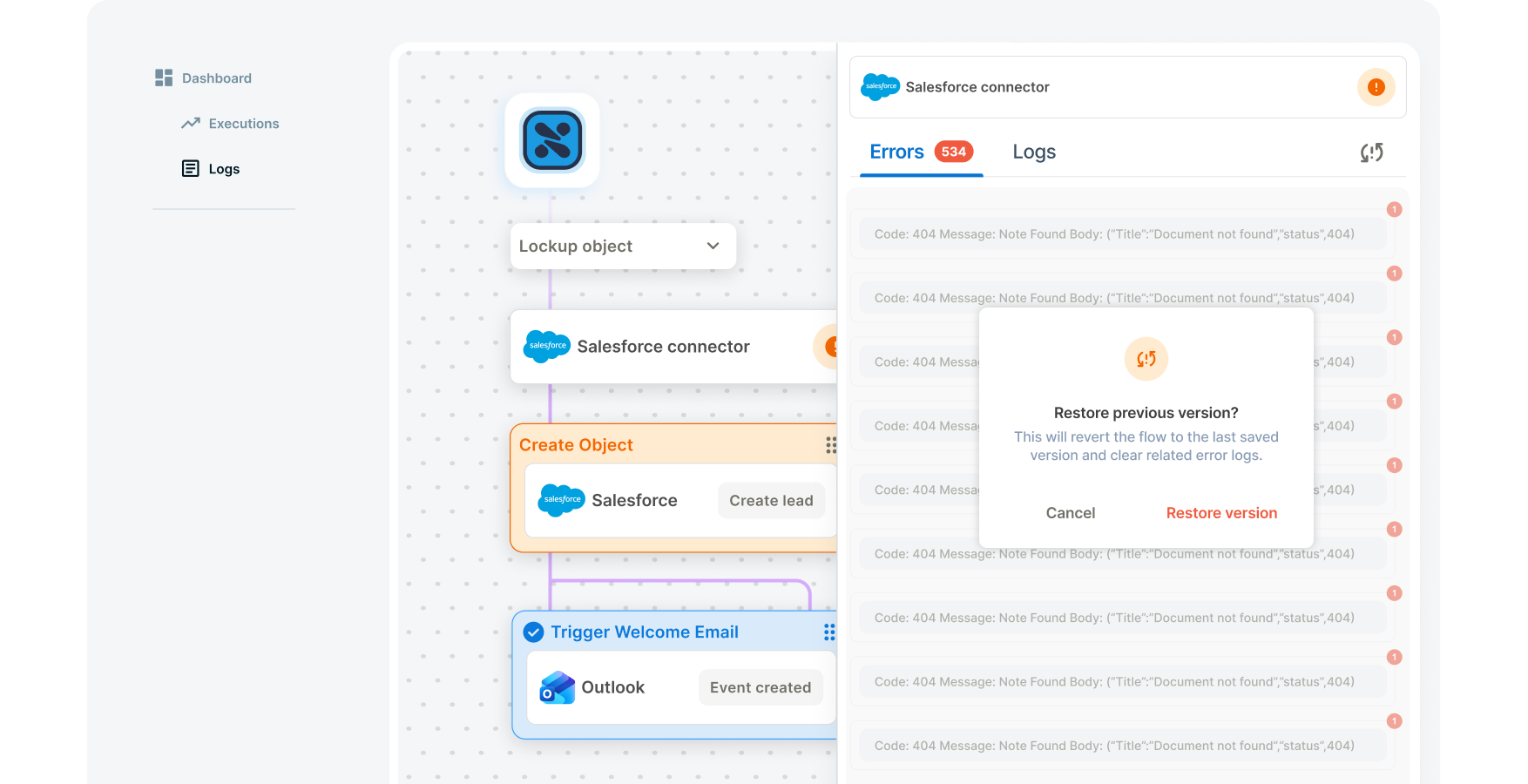
Task: Click Salesforce icon in Create Object card
Action: (561, 500)
